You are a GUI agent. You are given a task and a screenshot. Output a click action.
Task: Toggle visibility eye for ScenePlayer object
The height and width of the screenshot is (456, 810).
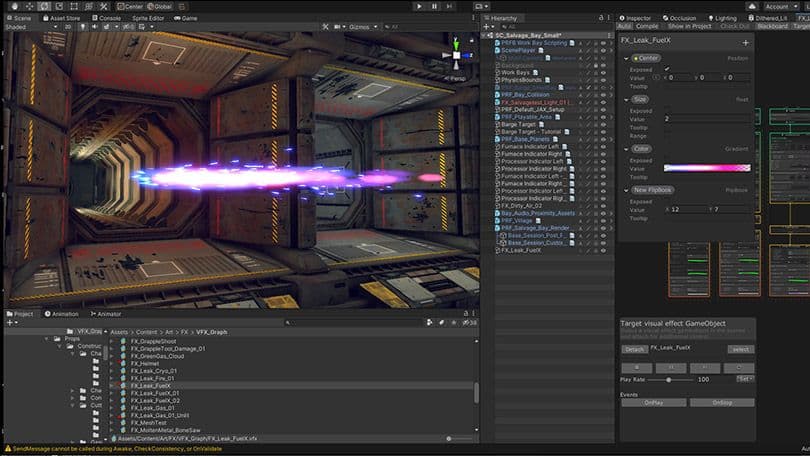pyautogui.click(x=602, y=51)
